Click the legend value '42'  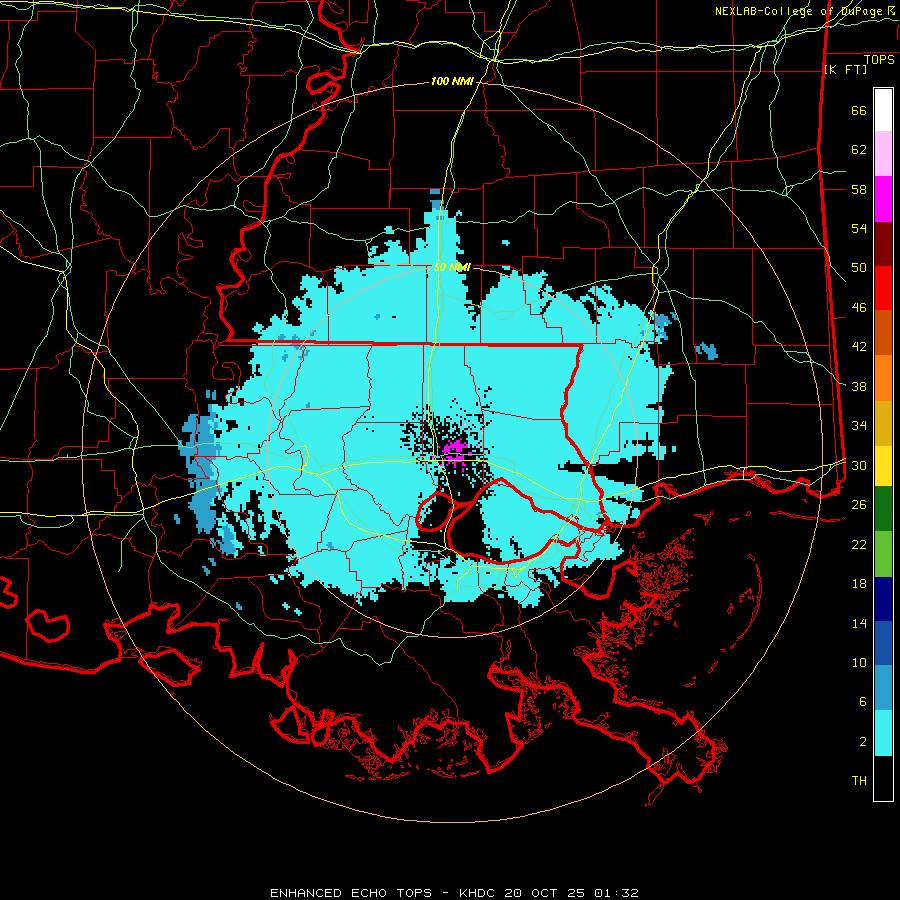click(x=859, y=347)
